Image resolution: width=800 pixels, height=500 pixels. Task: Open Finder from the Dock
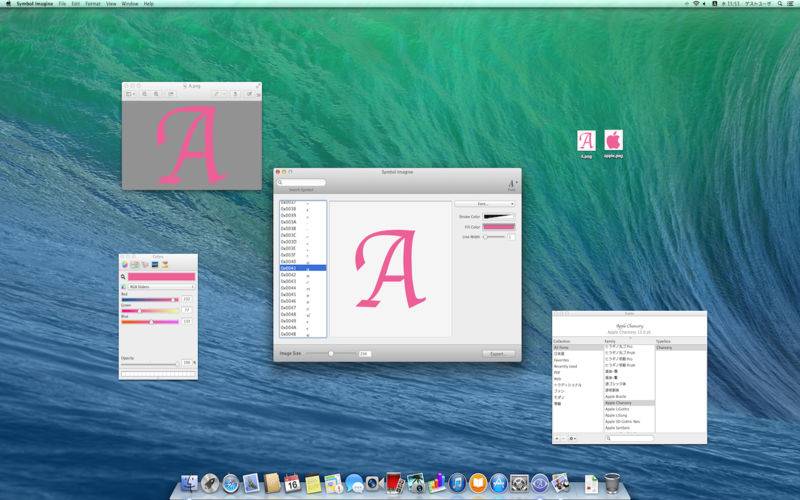tap(189, 483)
